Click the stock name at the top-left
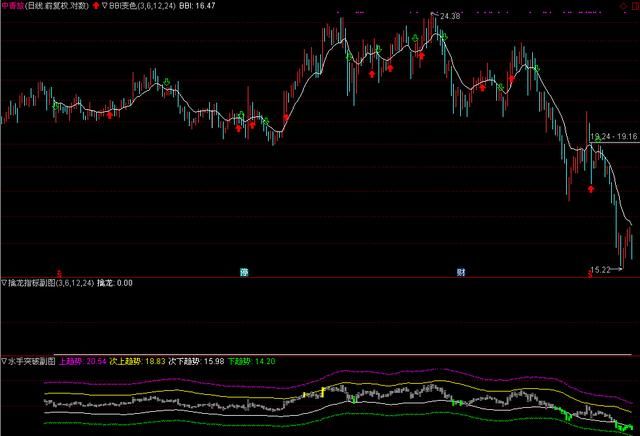 12,6
